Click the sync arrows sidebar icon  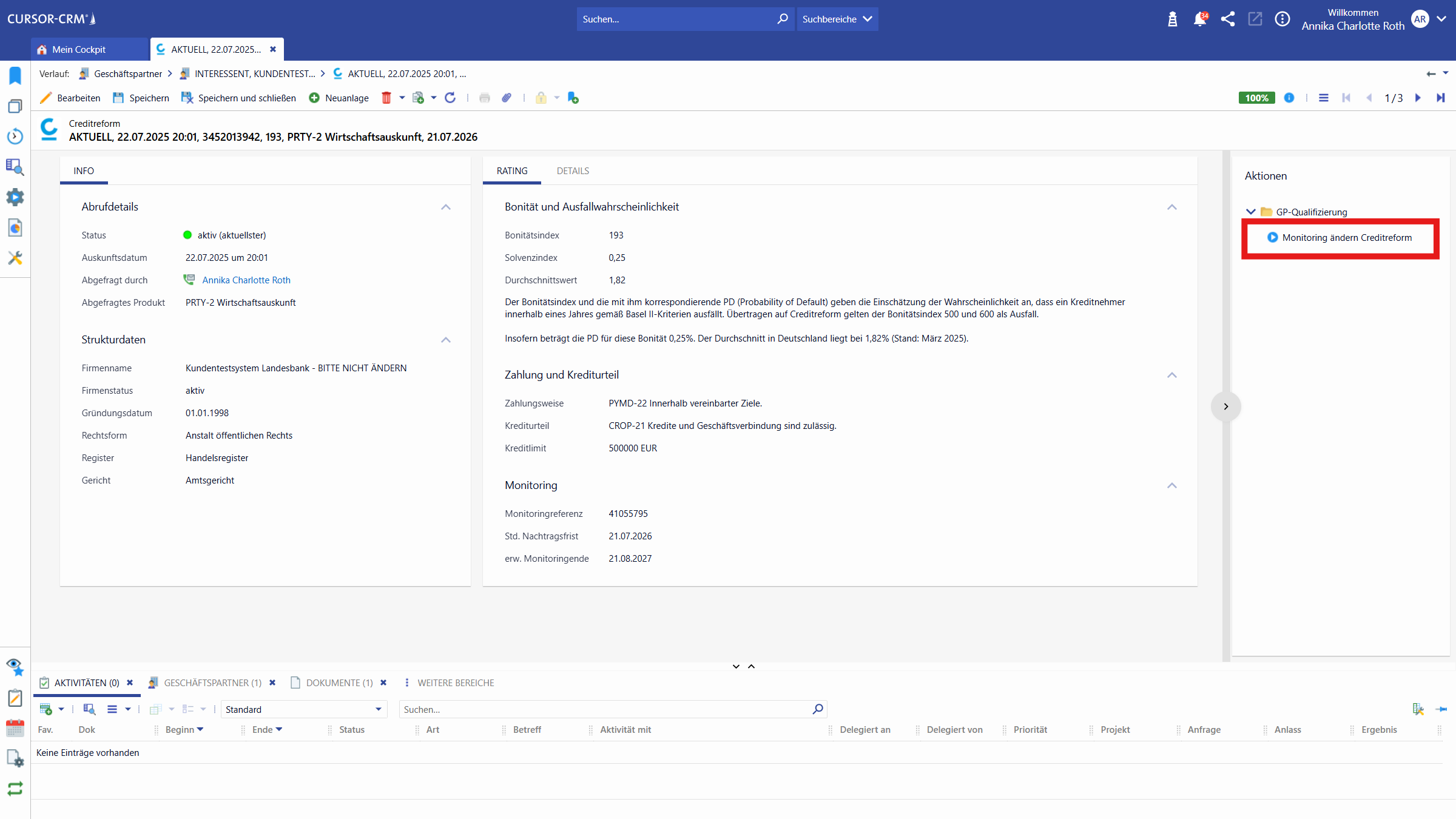[15, 788]
